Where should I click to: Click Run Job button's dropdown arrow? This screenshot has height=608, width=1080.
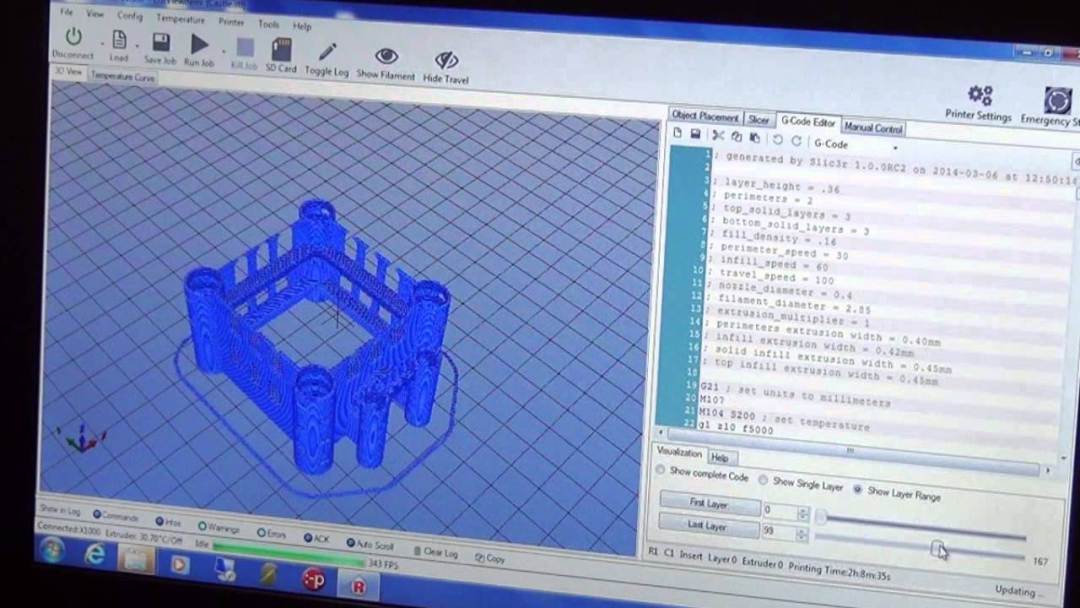pos(224,51)
